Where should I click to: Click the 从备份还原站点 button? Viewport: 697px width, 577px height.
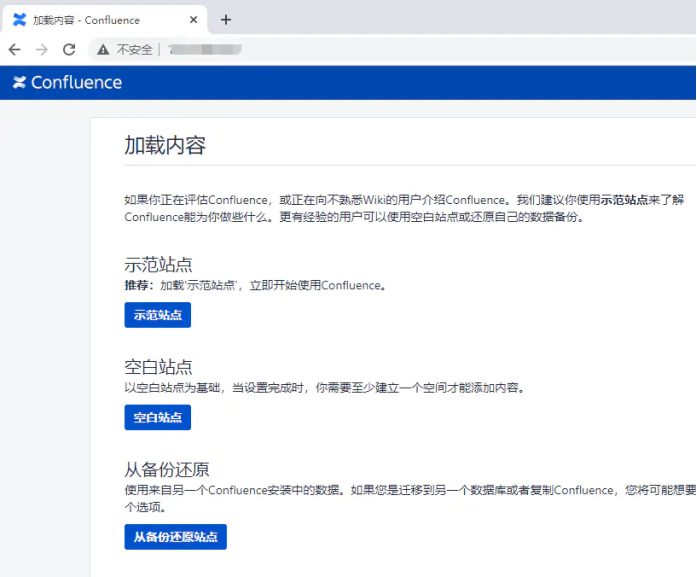click(176, 537)
